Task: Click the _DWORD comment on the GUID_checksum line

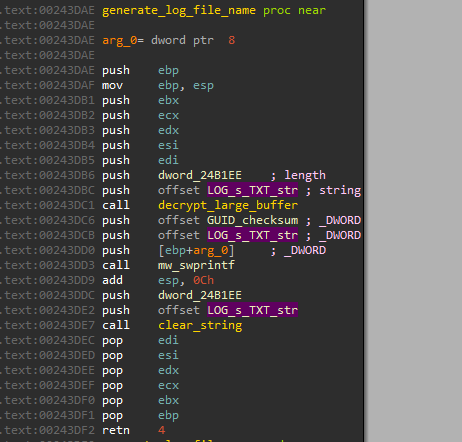Action: tap(340, 220)
